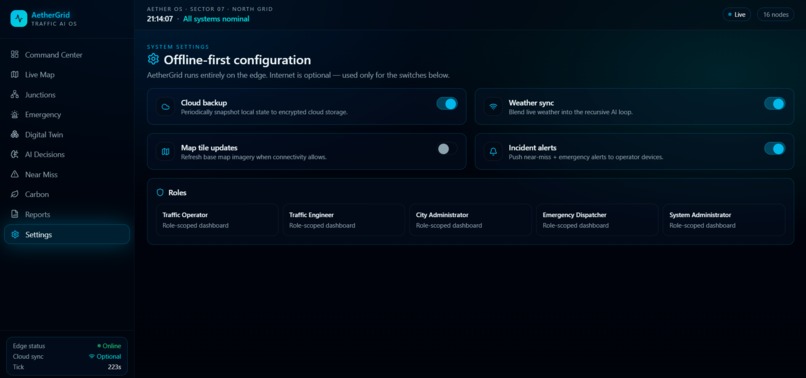Viewport: 806px width, 378px height.
Task: Click the Online edge status value
Action: (109, 346)
